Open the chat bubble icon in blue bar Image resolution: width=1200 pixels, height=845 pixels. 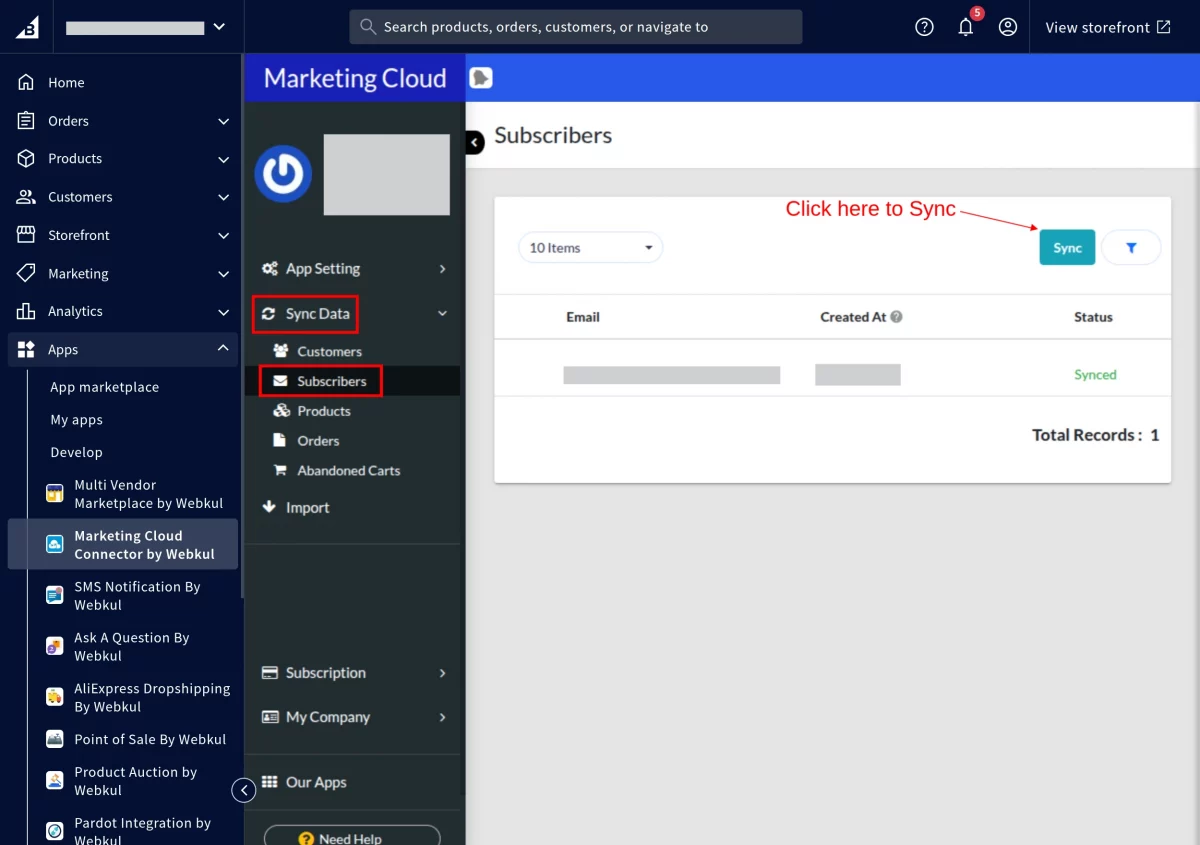[481, 78]
